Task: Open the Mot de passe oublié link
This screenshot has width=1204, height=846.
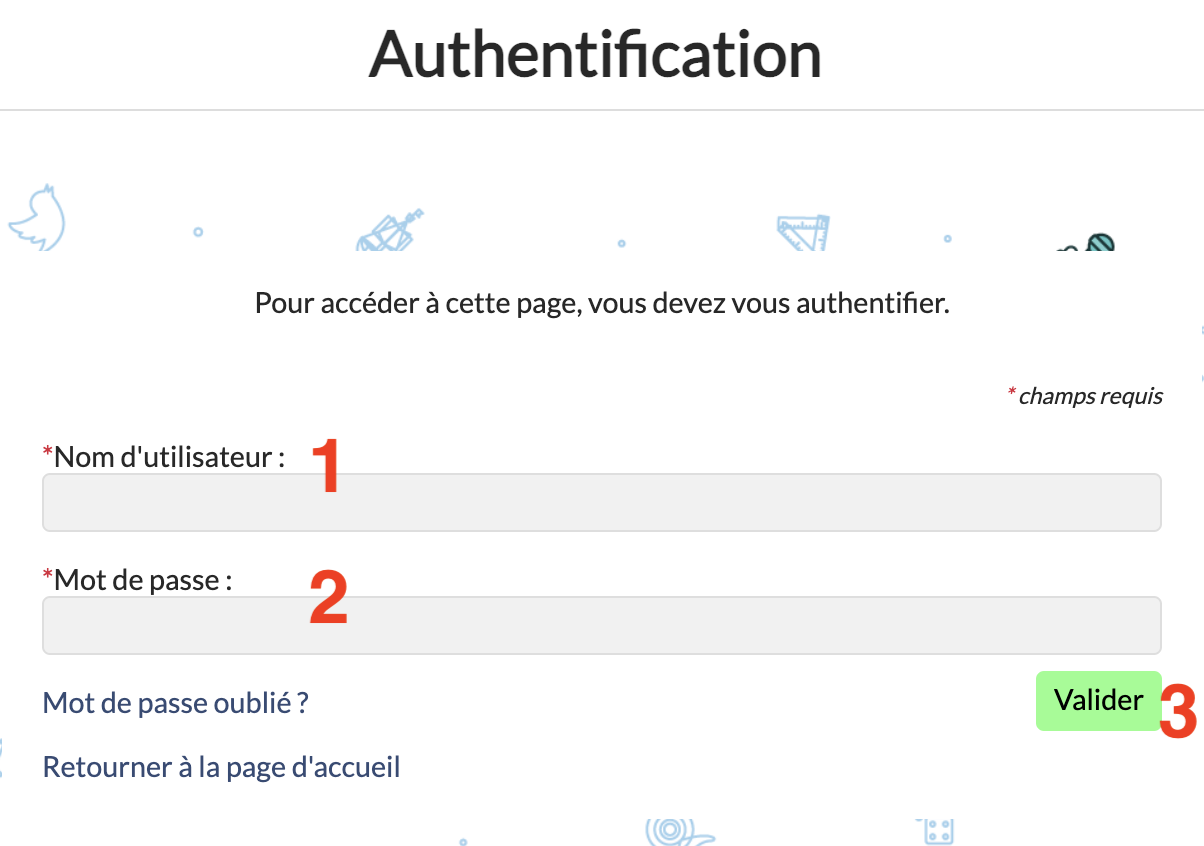Action: click(175, 703)
